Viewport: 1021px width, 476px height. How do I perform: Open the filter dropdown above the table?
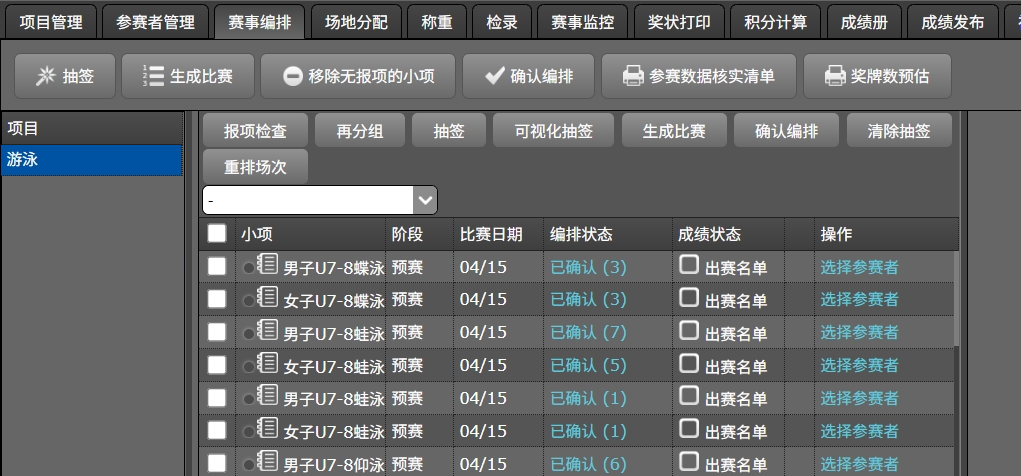pos(425,200)
